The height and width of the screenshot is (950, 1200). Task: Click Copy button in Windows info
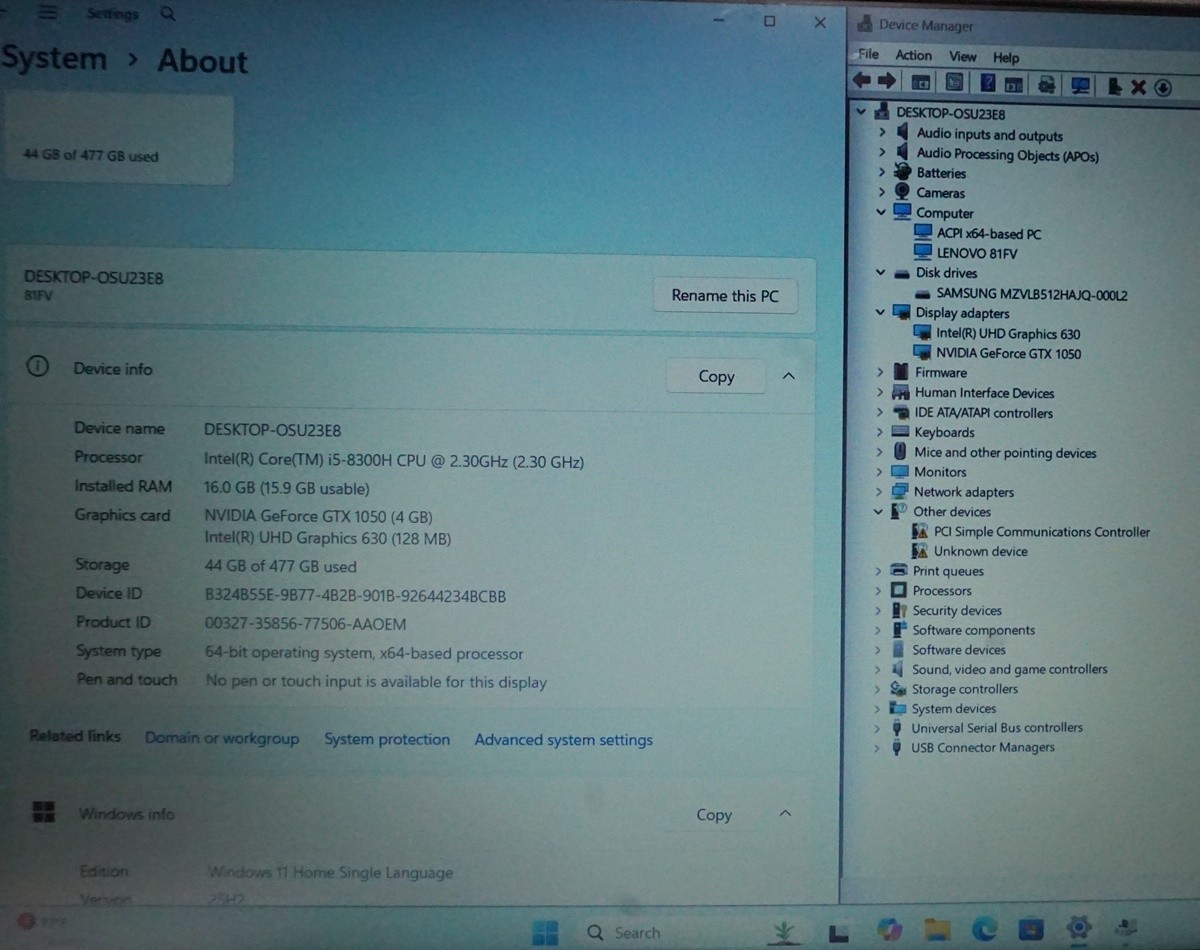(714, 815)
